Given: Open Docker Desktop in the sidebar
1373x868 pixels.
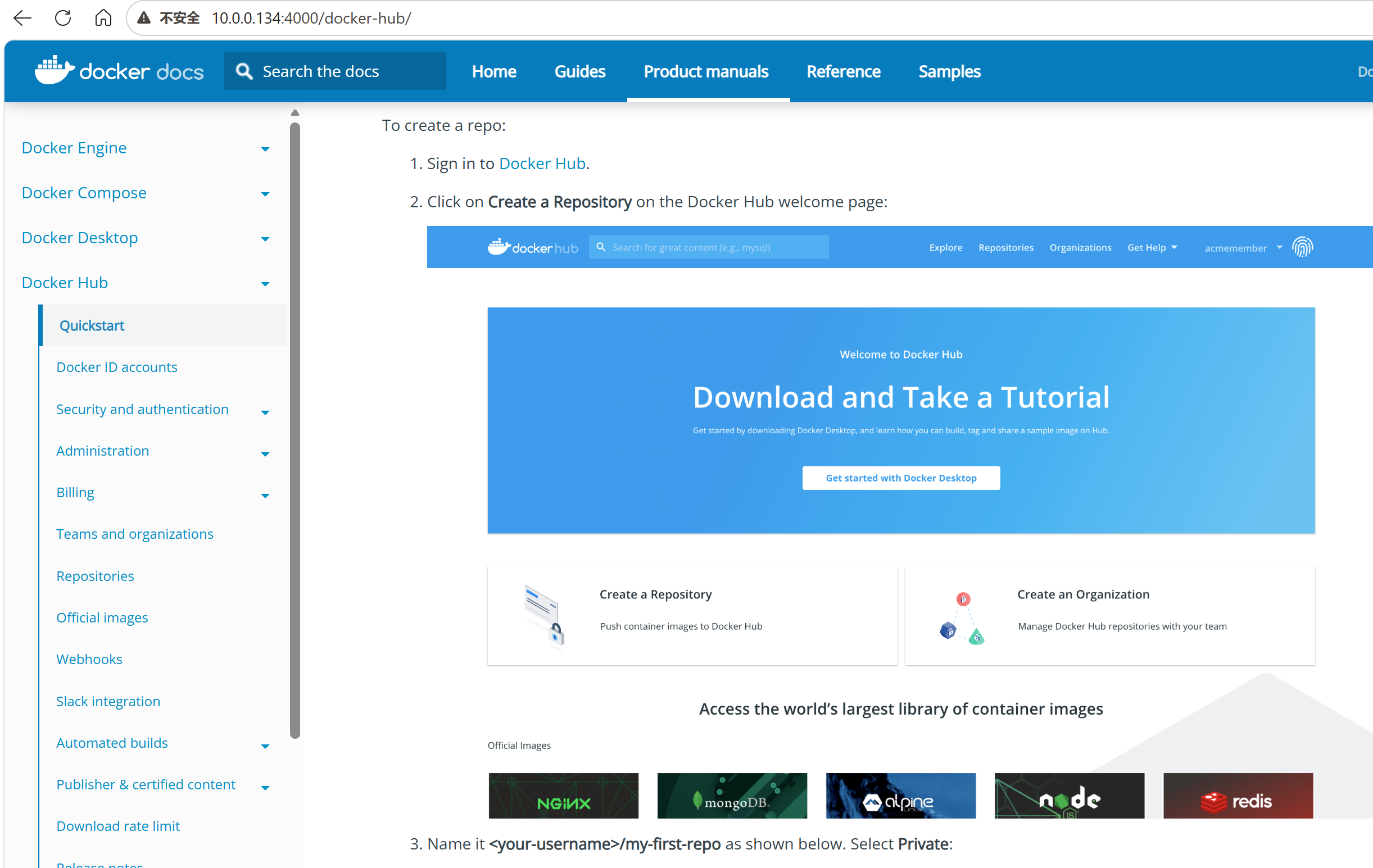Looking at the screenshot, I should 80,238.
